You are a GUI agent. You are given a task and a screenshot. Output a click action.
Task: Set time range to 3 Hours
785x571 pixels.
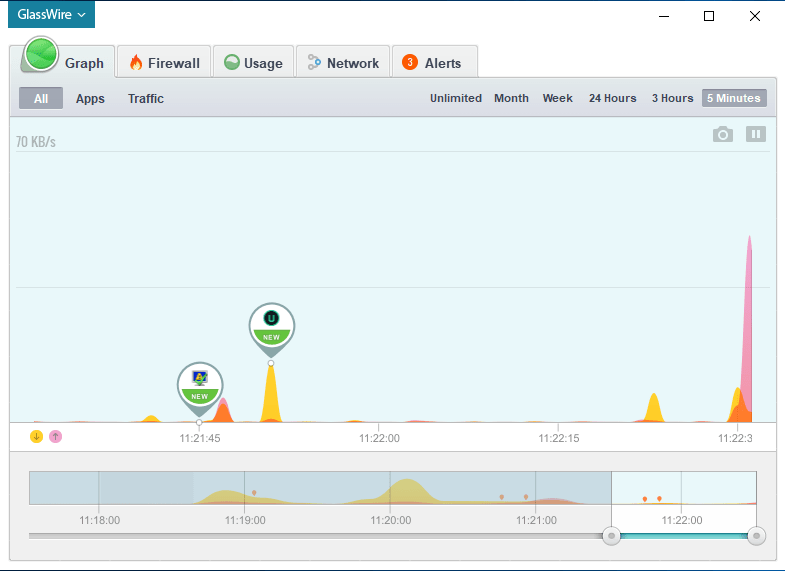coord(672,98)
